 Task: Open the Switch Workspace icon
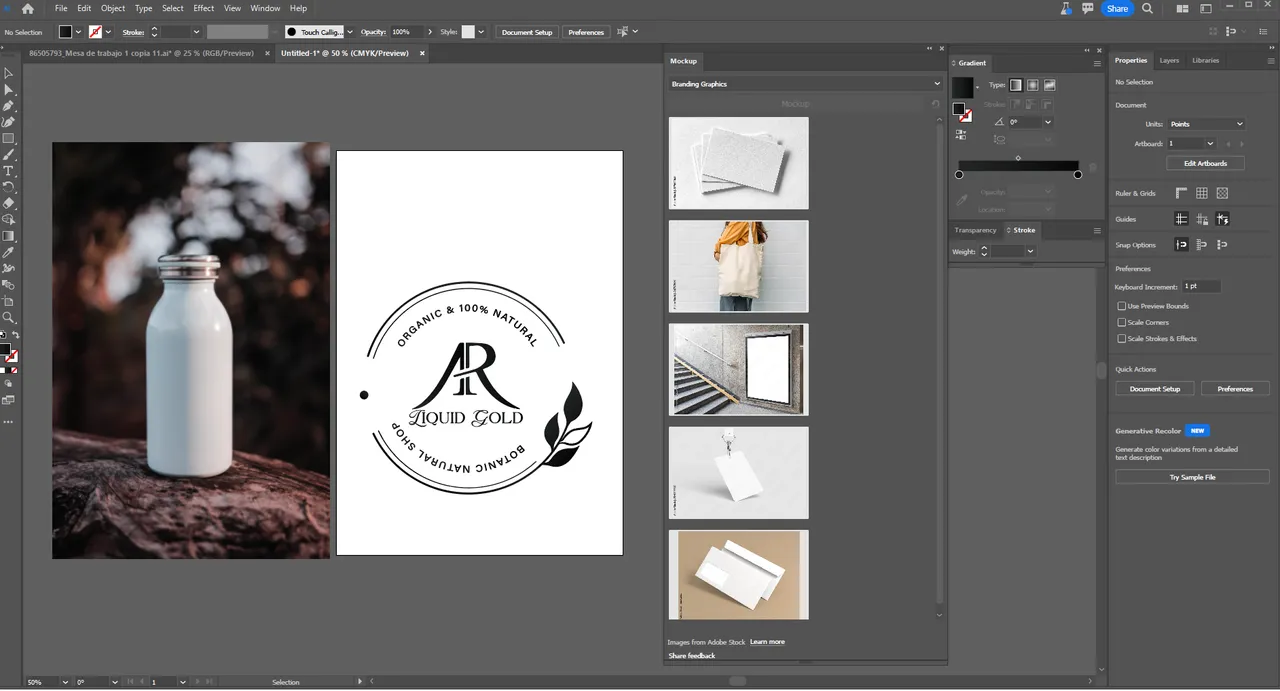pos(1205,8)
